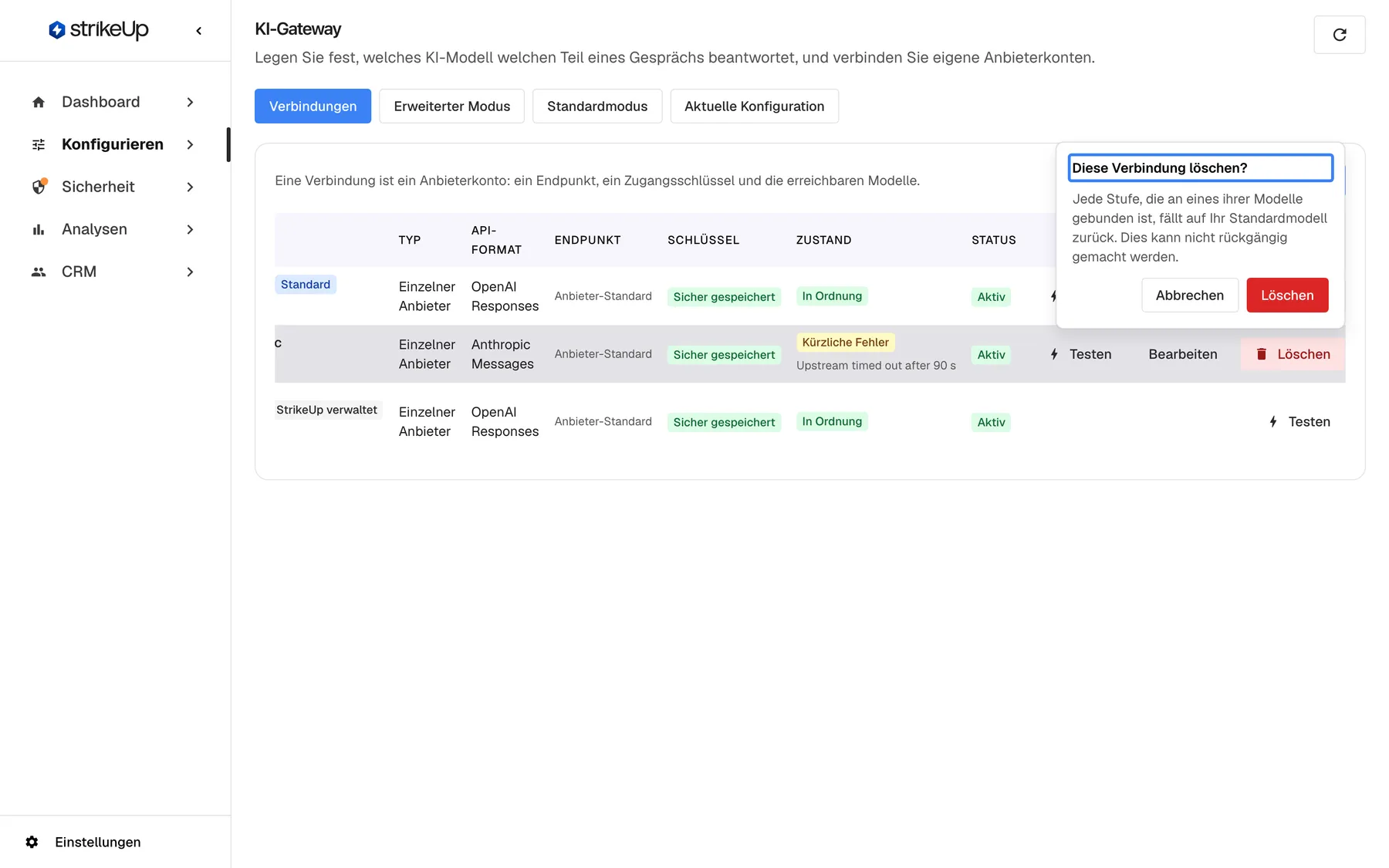Click the bolt icon in the StrikeUp verwaltet row
Screen dimensions: 1389x868
coord(1273,421)
